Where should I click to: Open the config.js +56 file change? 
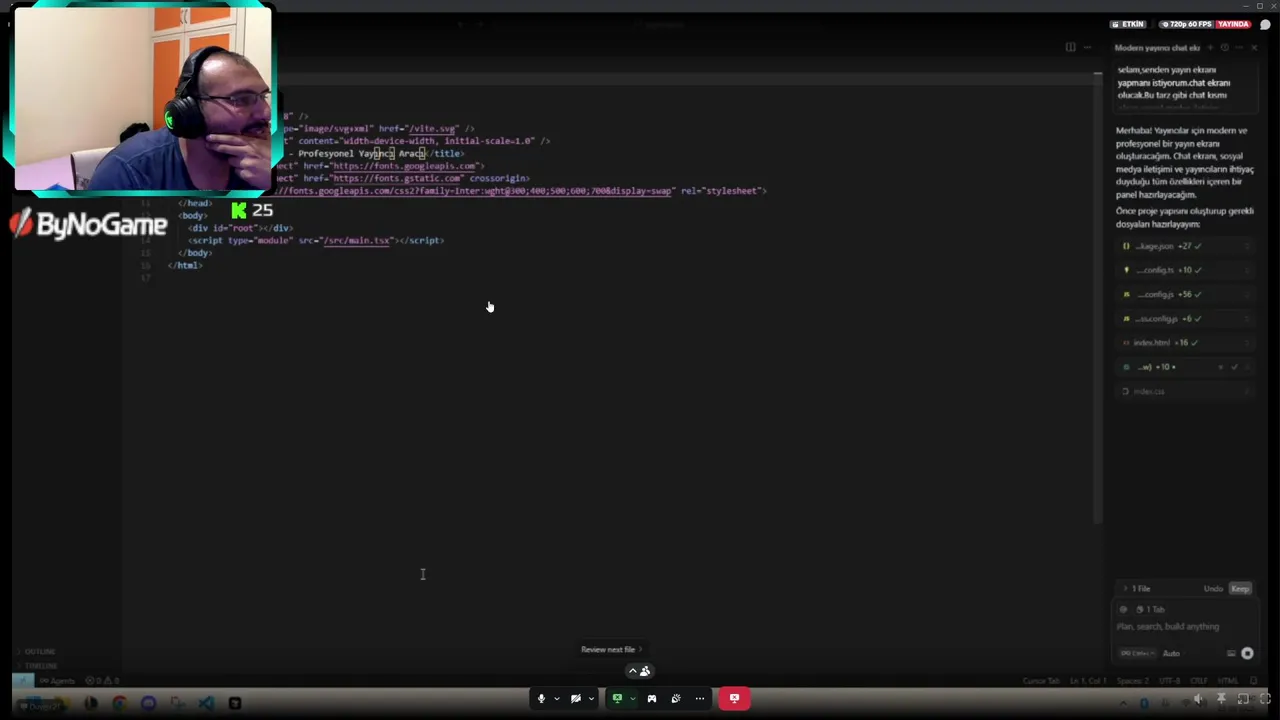1186,294
